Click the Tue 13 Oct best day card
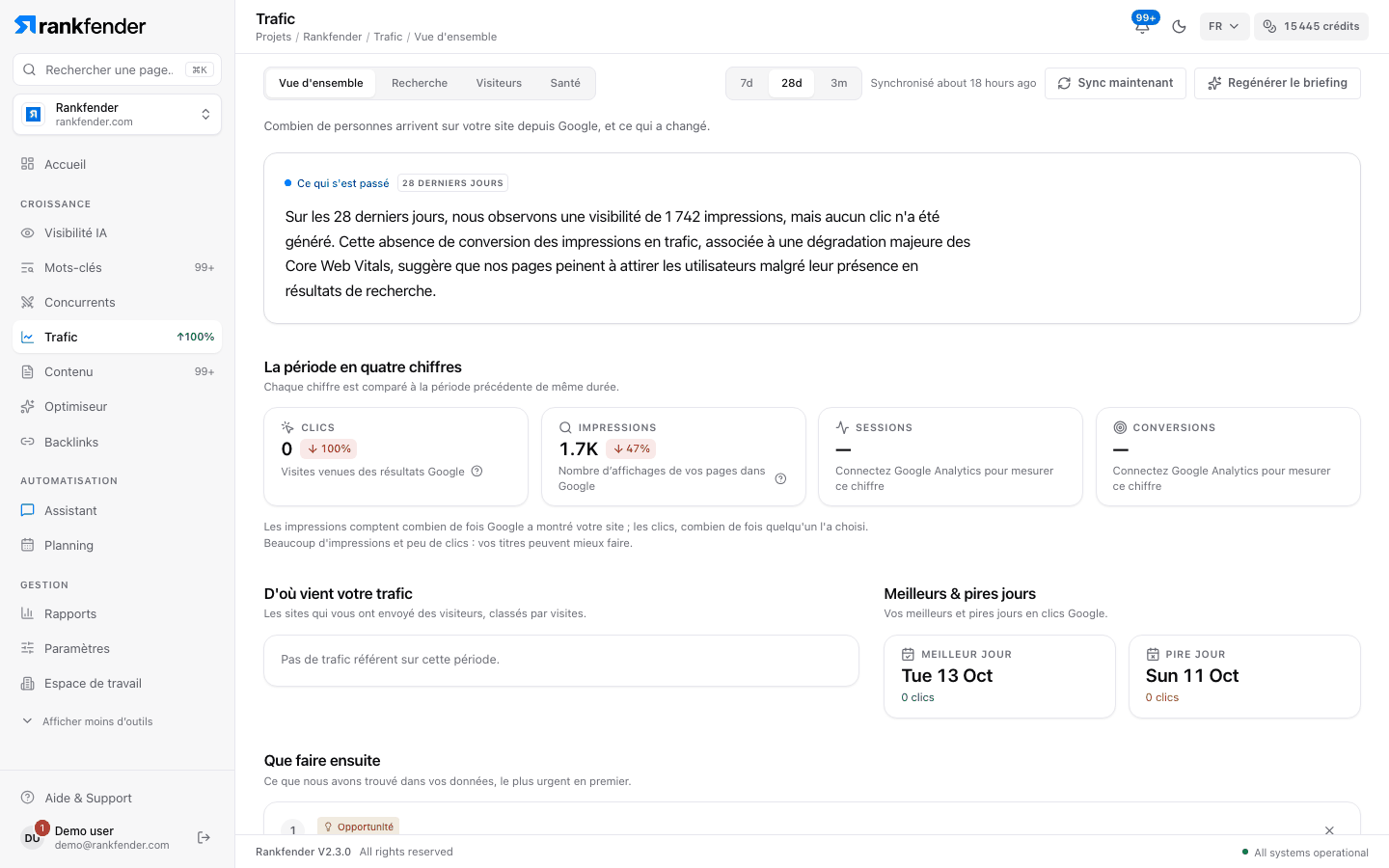Viewport: 1389px width, 868px height. coord(999,676)
